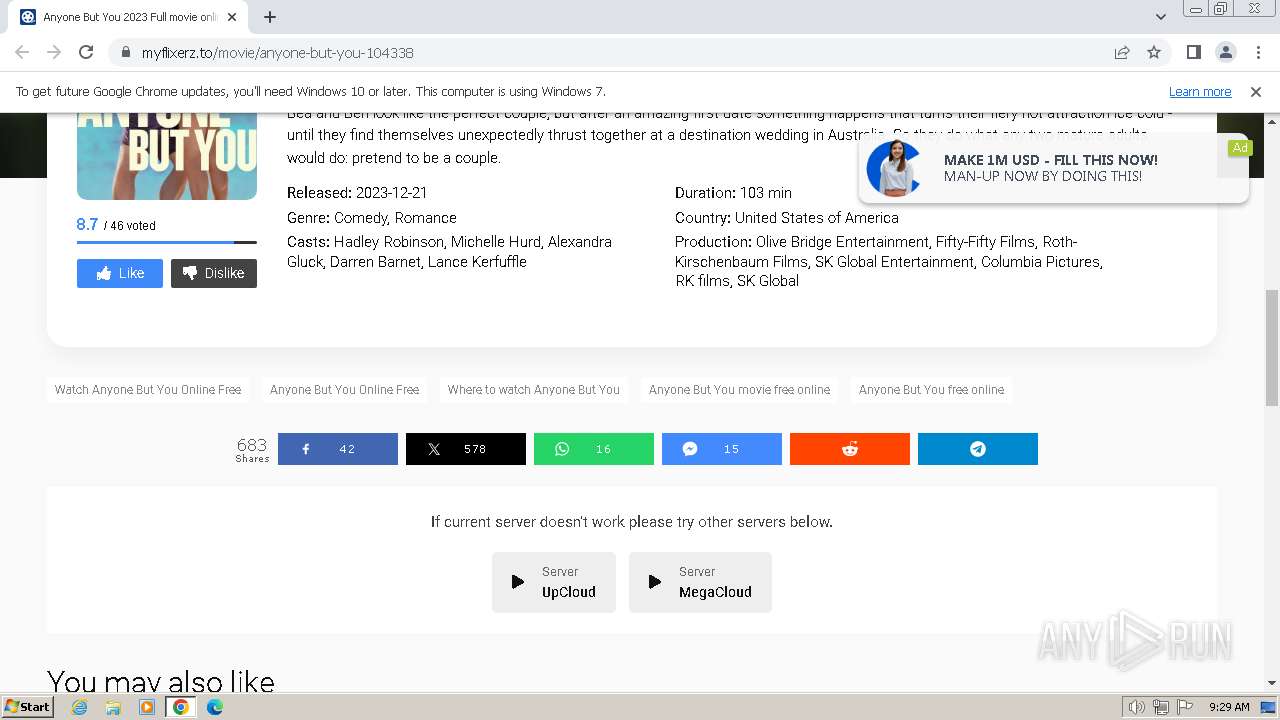Open Chrome profile avatar menu

pyautogui.click(x=1225, y=52)
